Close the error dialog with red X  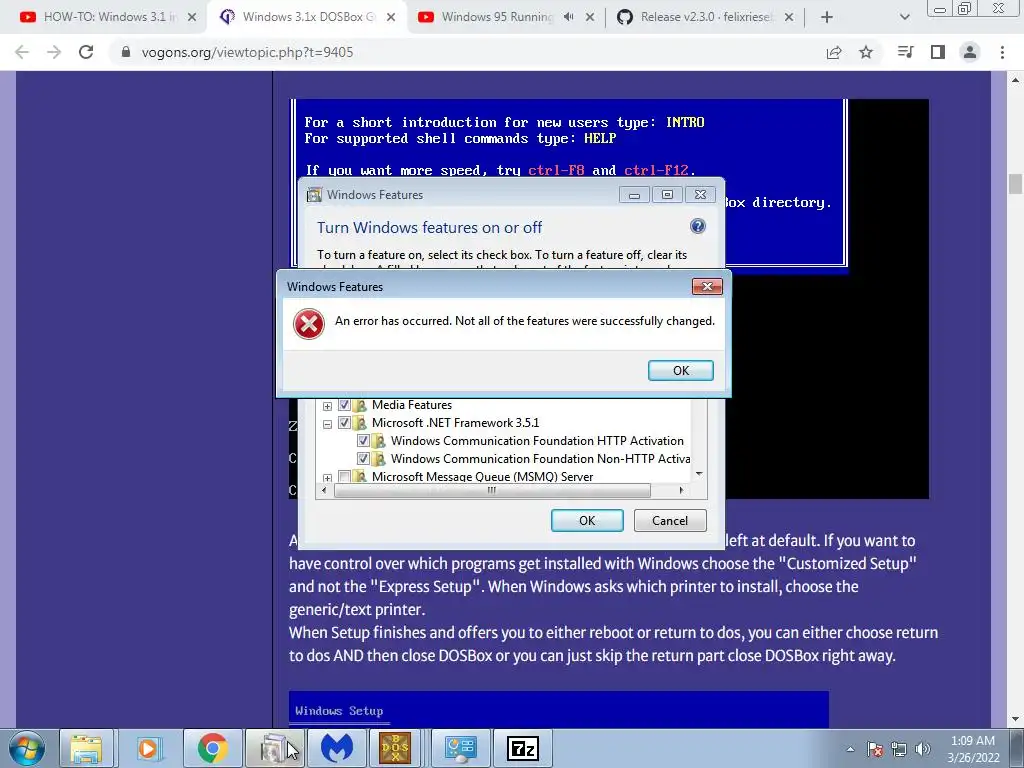tap(707, 287)
